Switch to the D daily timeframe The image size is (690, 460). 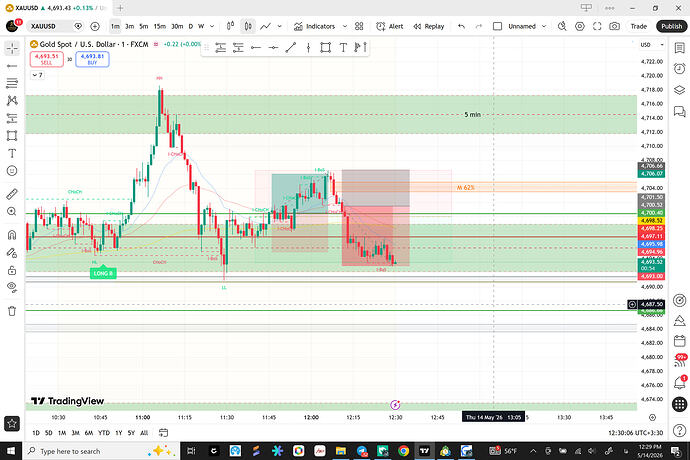click(x=191, y=26)
